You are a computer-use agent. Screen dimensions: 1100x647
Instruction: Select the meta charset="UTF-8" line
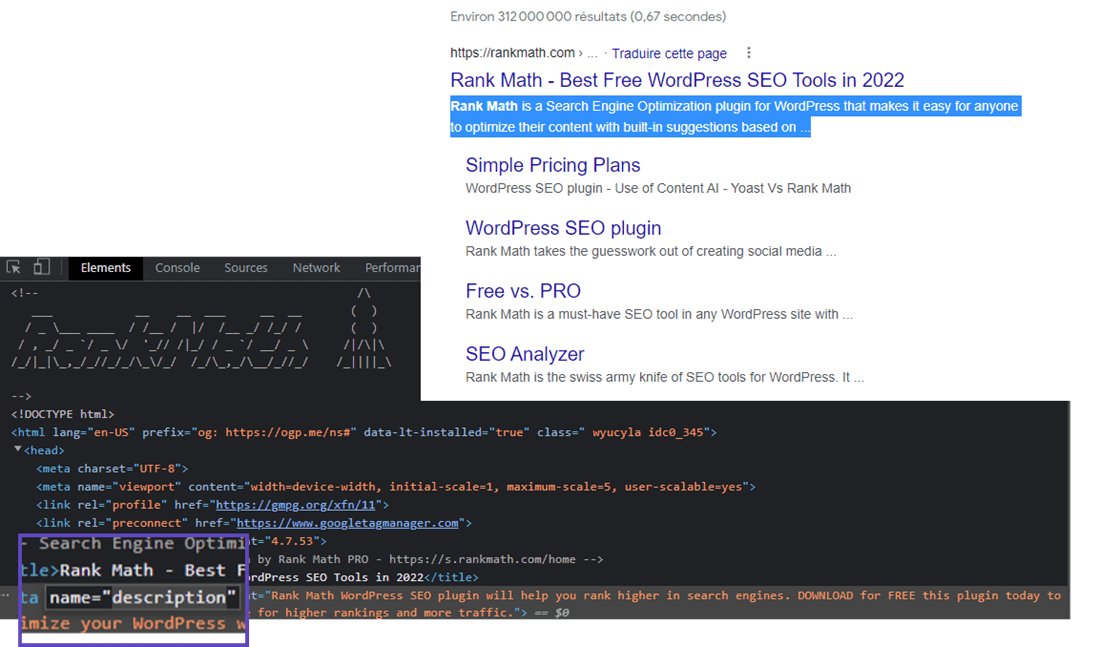112,468
